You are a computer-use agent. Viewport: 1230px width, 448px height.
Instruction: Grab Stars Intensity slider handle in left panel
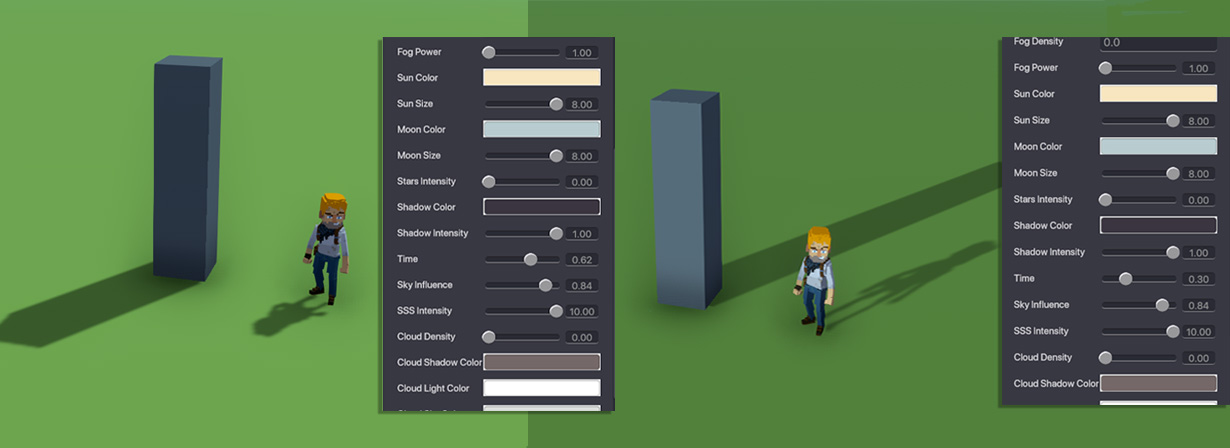489,182
